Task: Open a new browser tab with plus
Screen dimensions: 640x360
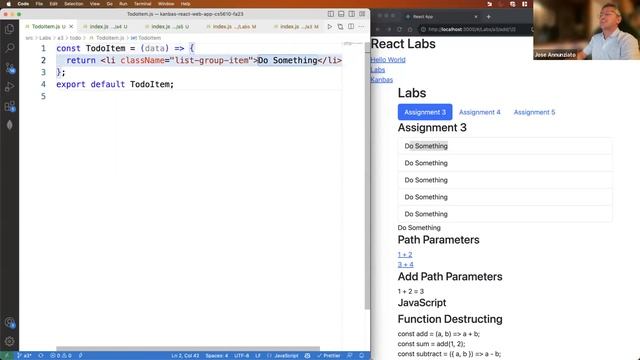Action: (489, 17)
